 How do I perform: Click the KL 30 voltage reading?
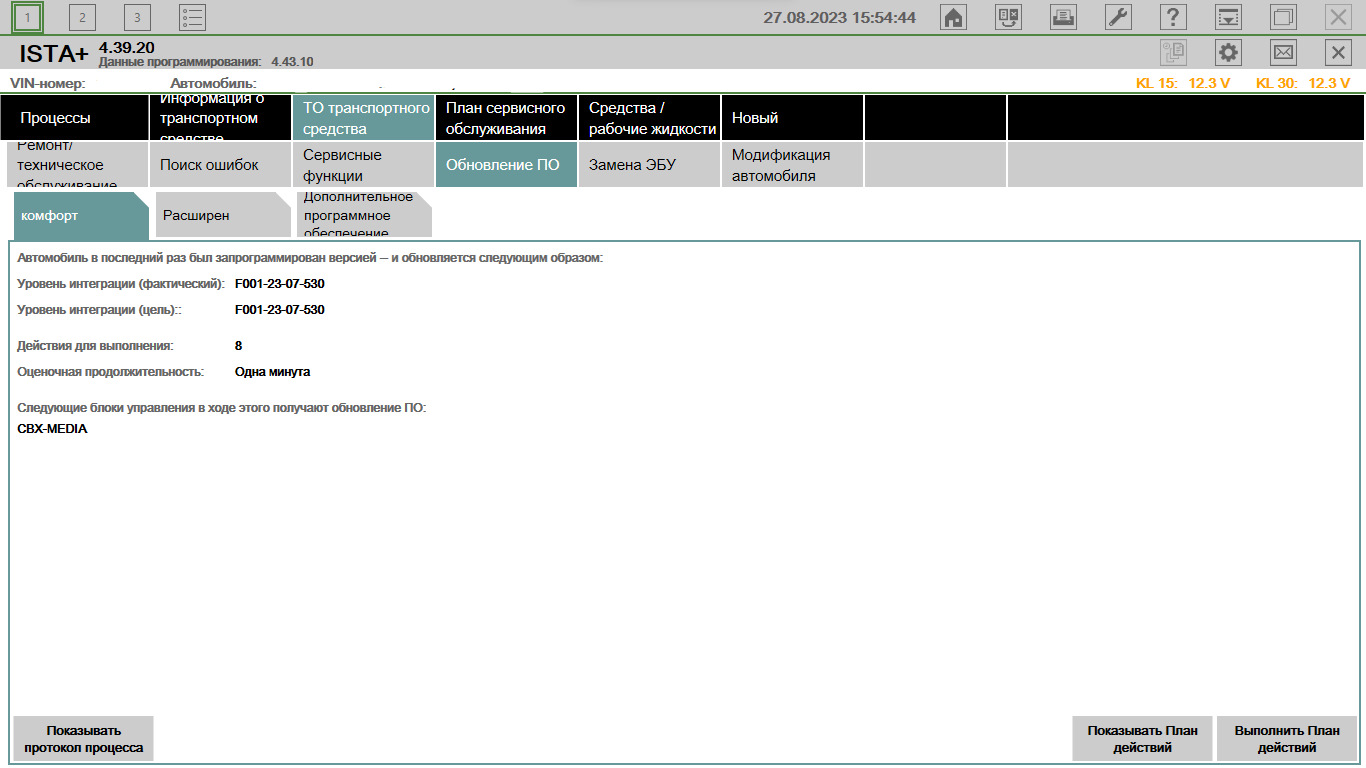[1304, 83]
